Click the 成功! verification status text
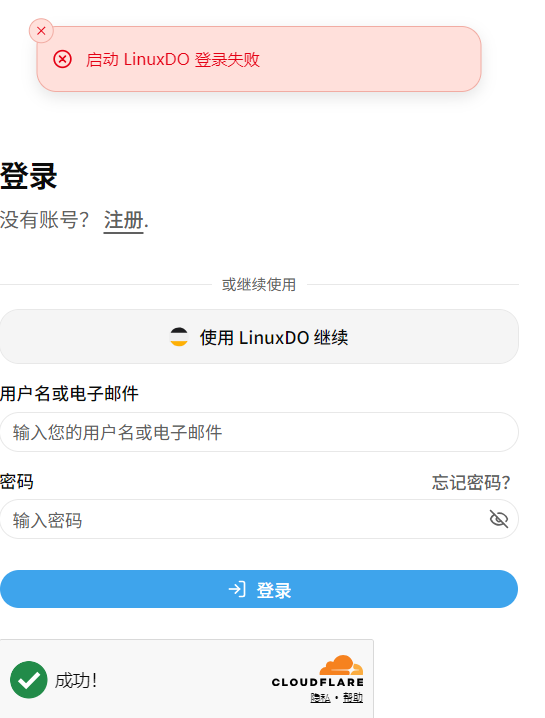The width and height of the screenshot is (545, 718). 76,680
